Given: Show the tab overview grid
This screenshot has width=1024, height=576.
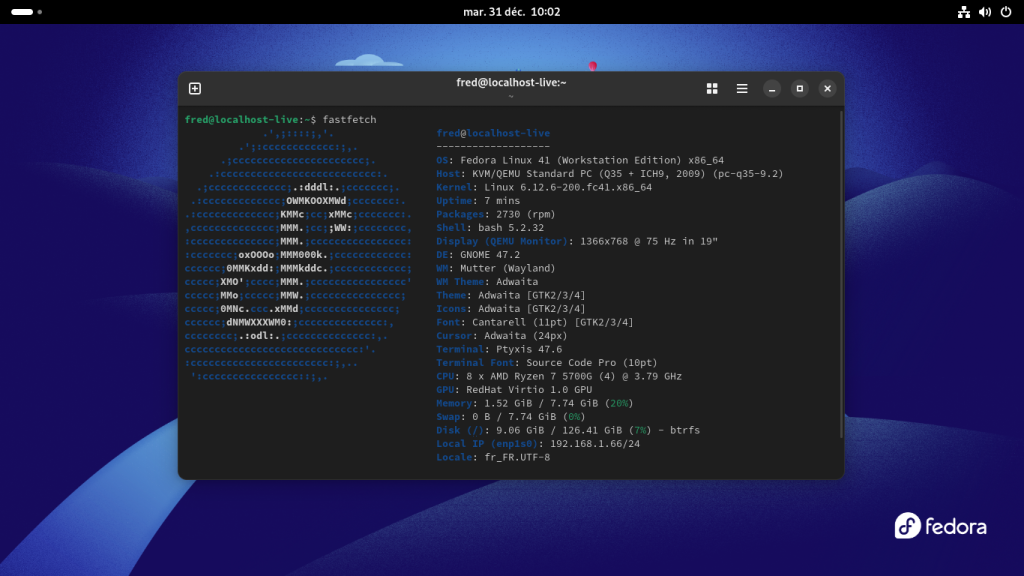Looking at the screenshot, I should [712, 88].
